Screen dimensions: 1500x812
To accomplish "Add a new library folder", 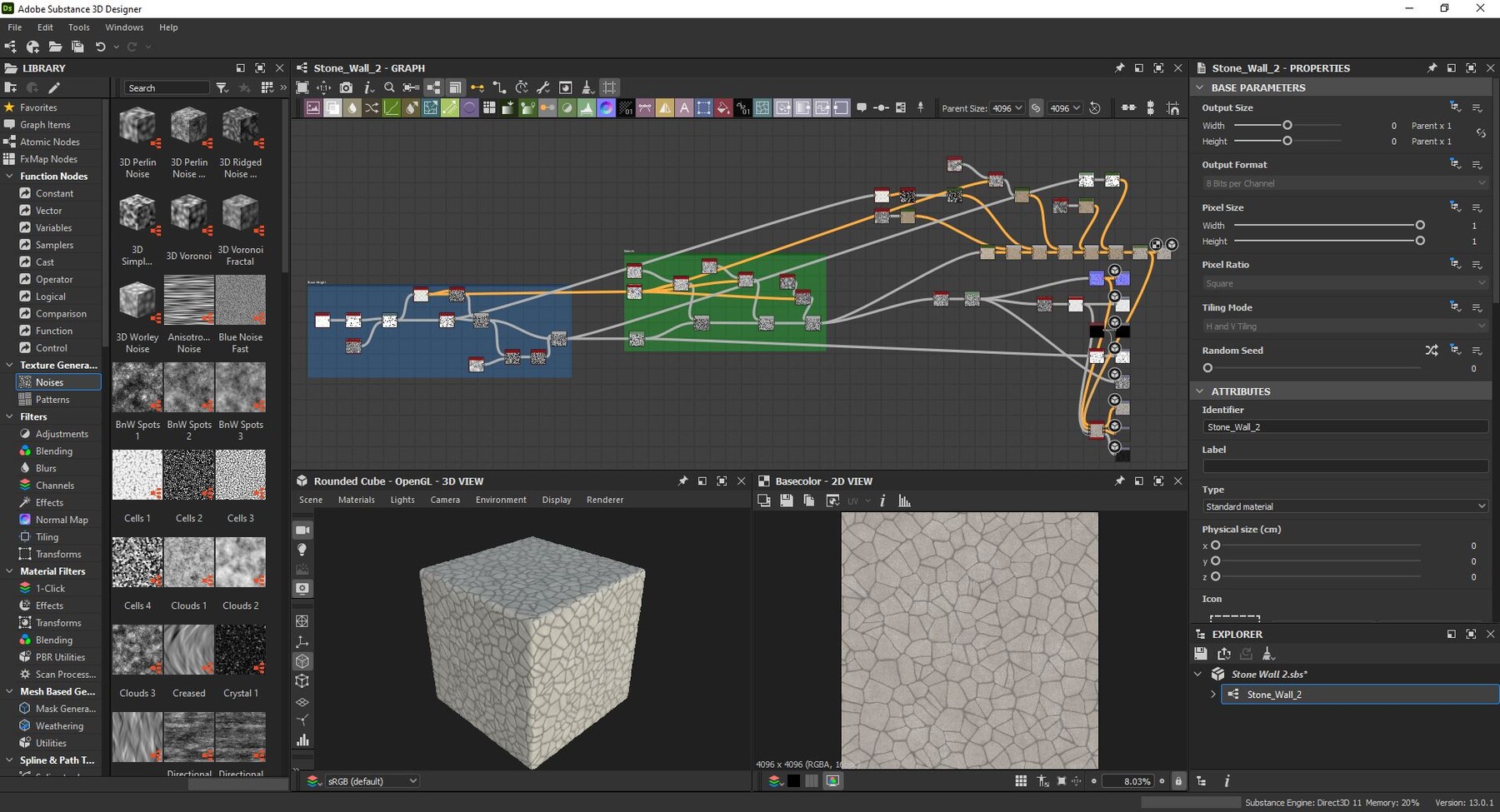I will (x=11, y=87).
